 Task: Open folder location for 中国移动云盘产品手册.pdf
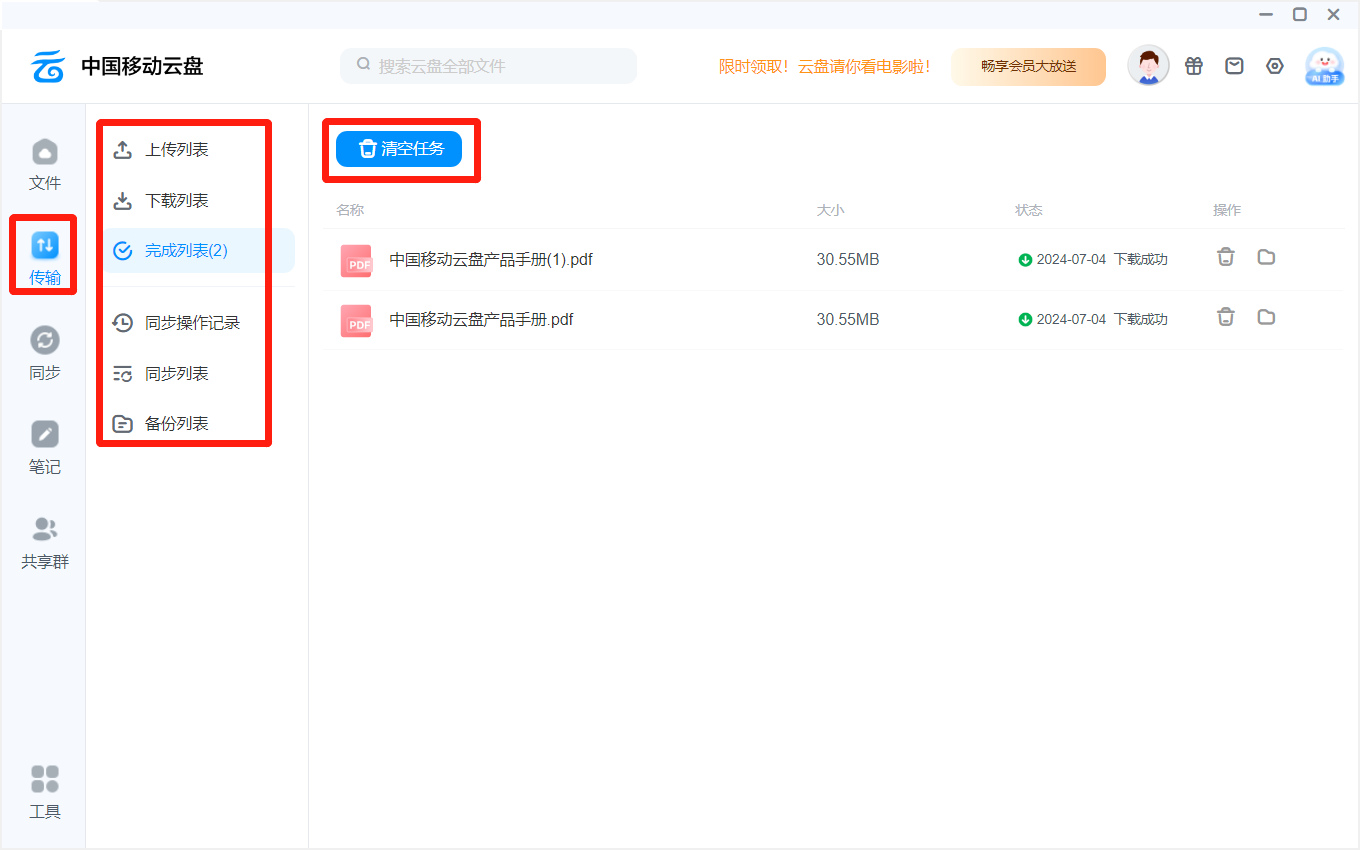point(1266,317)
